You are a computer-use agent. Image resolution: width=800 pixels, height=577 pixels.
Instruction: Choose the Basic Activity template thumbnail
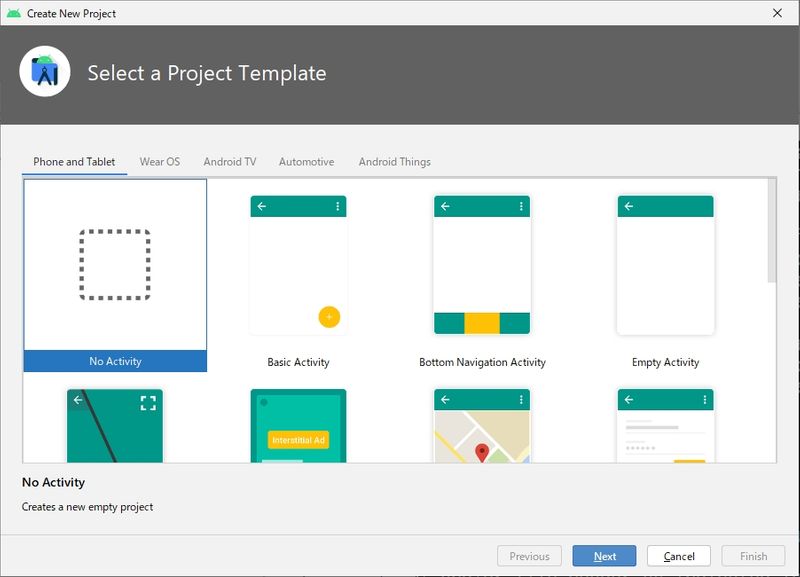click(298, 265)
